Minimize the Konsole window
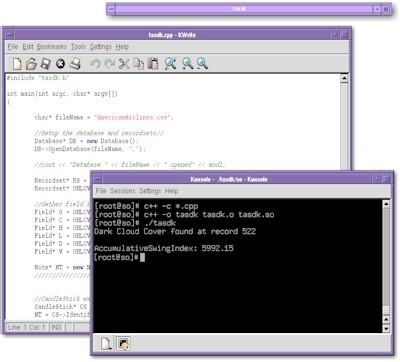Screen dimensions: 400x362 tap(377, 179)
